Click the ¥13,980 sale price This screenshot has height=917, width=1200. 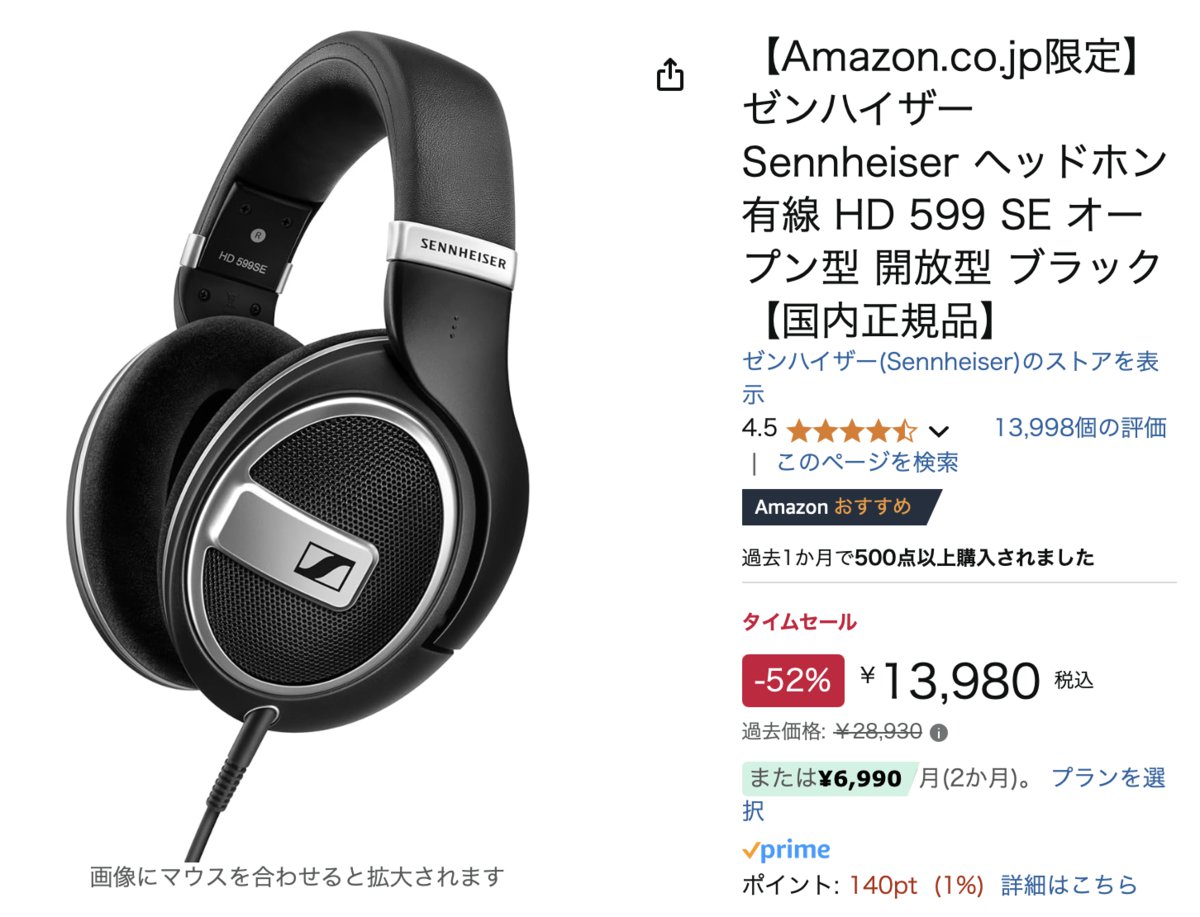point(951,682)
